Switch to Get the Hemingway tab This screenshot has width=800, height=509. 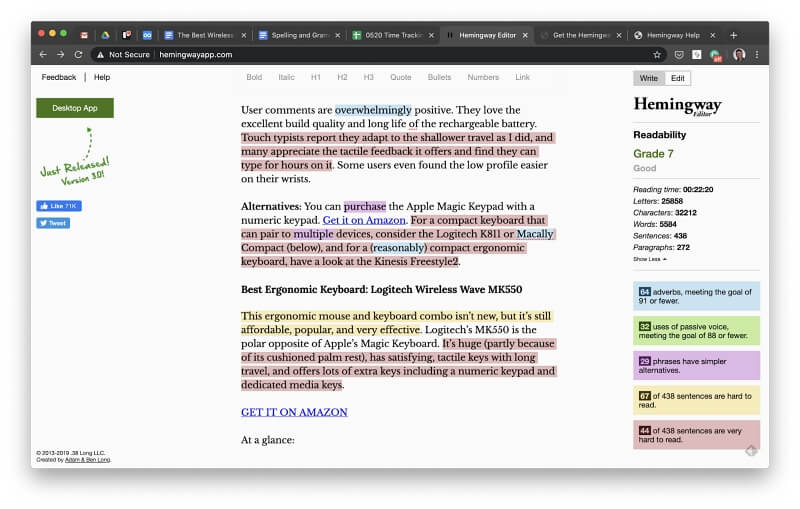[581, 35]
